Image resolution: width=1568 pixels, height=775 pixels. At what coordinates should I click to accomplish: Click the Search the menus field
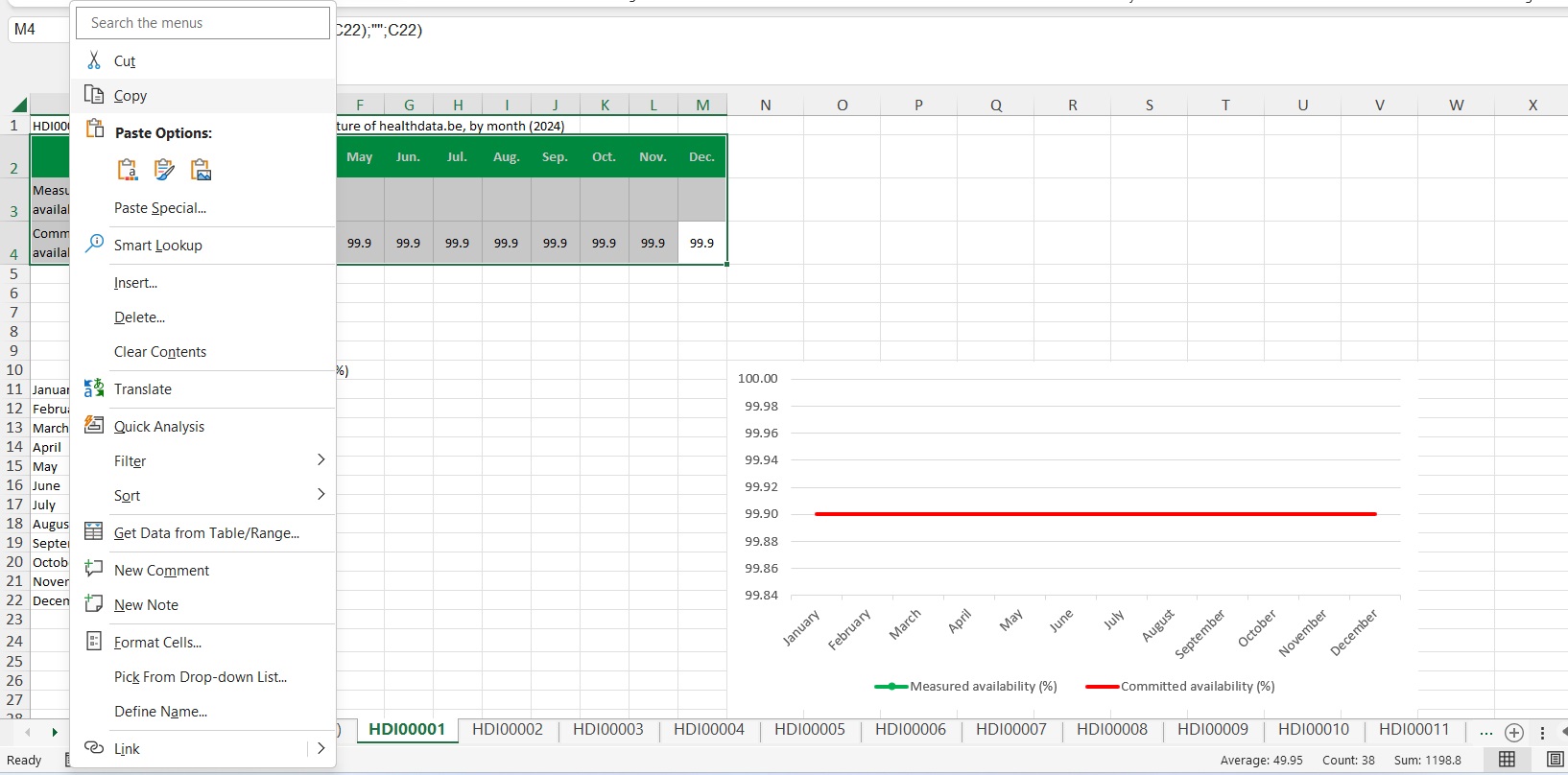(202, 23)
